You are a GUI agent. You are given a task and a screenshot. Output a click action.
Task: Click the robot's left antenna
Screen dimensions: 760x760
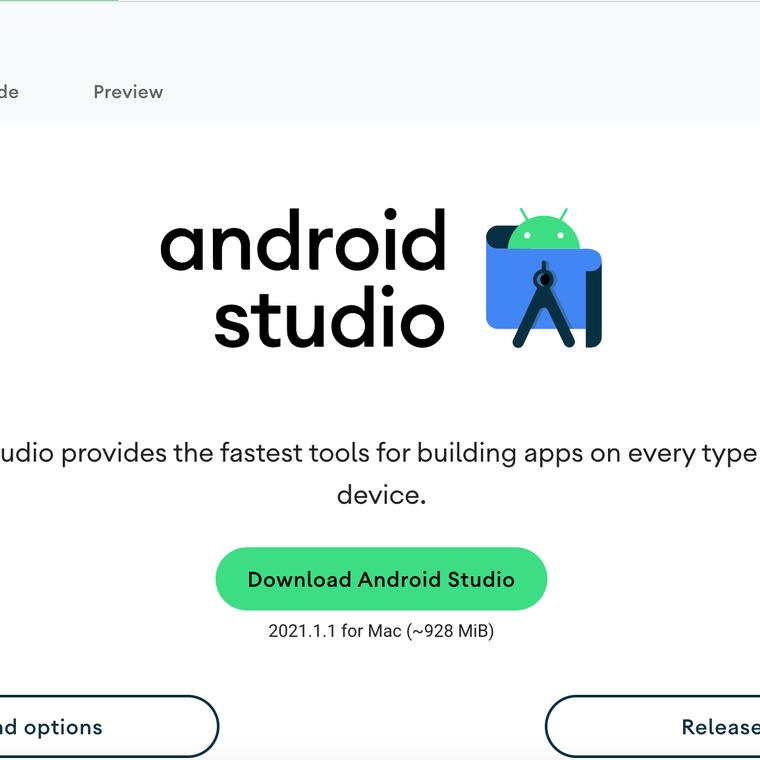pos(524,215)
